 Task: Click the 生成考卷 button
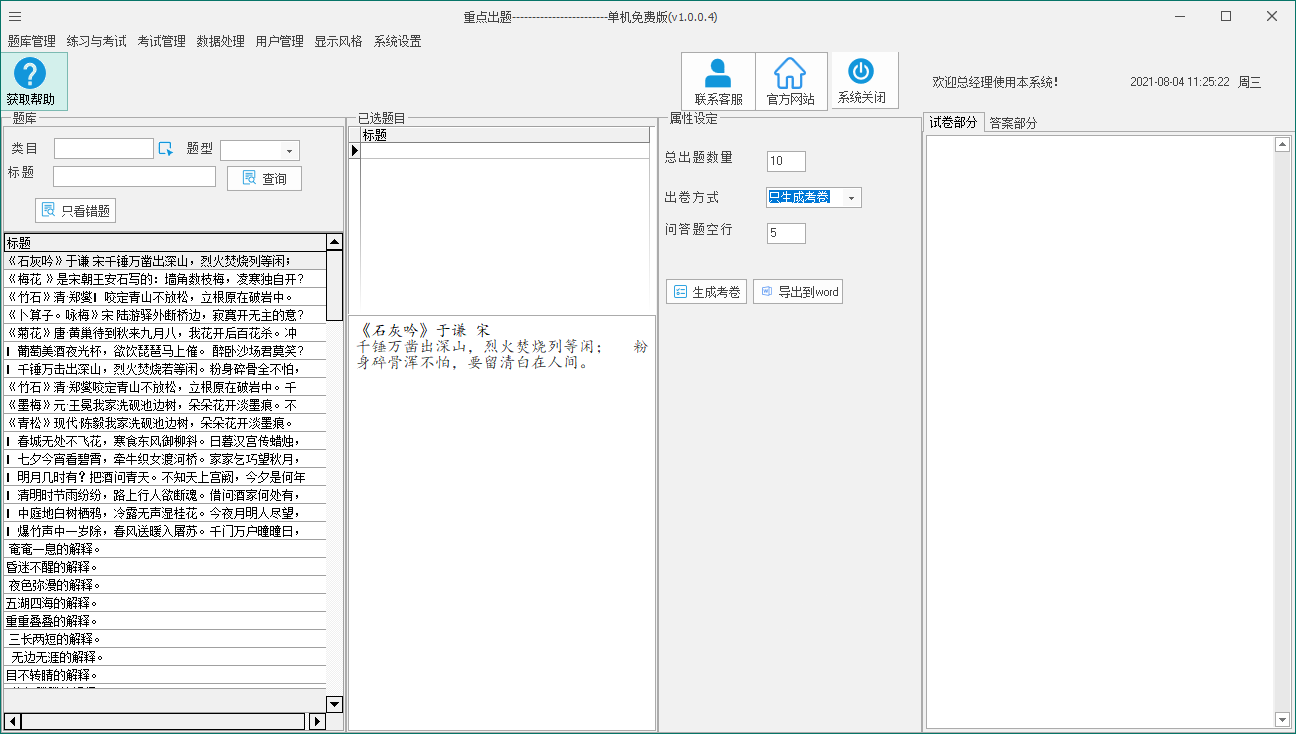[706, 291]
